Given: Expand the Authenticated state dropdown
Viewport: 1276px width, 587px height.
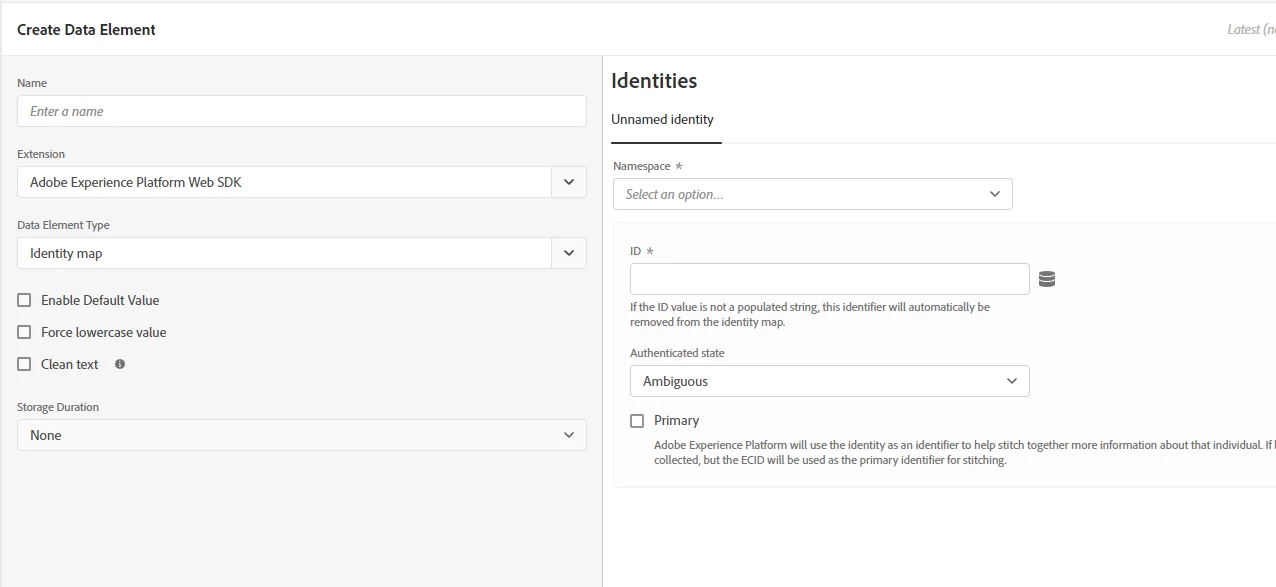Looking at the screenshot, I should click(x=829, y=381).
